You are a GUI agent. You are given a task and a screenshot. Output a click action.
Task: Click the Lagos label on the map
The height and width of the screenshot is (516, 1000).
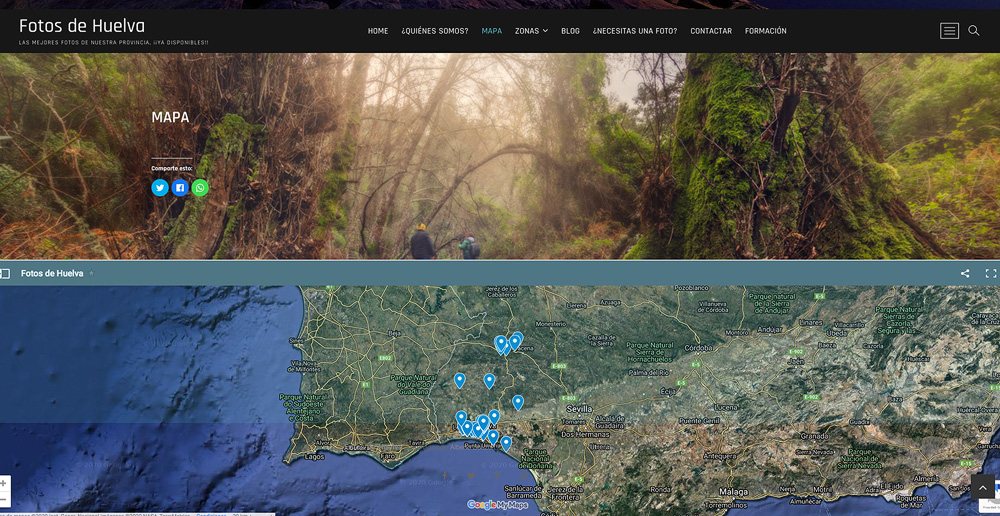pyautogui.click(x=315, y=457)
